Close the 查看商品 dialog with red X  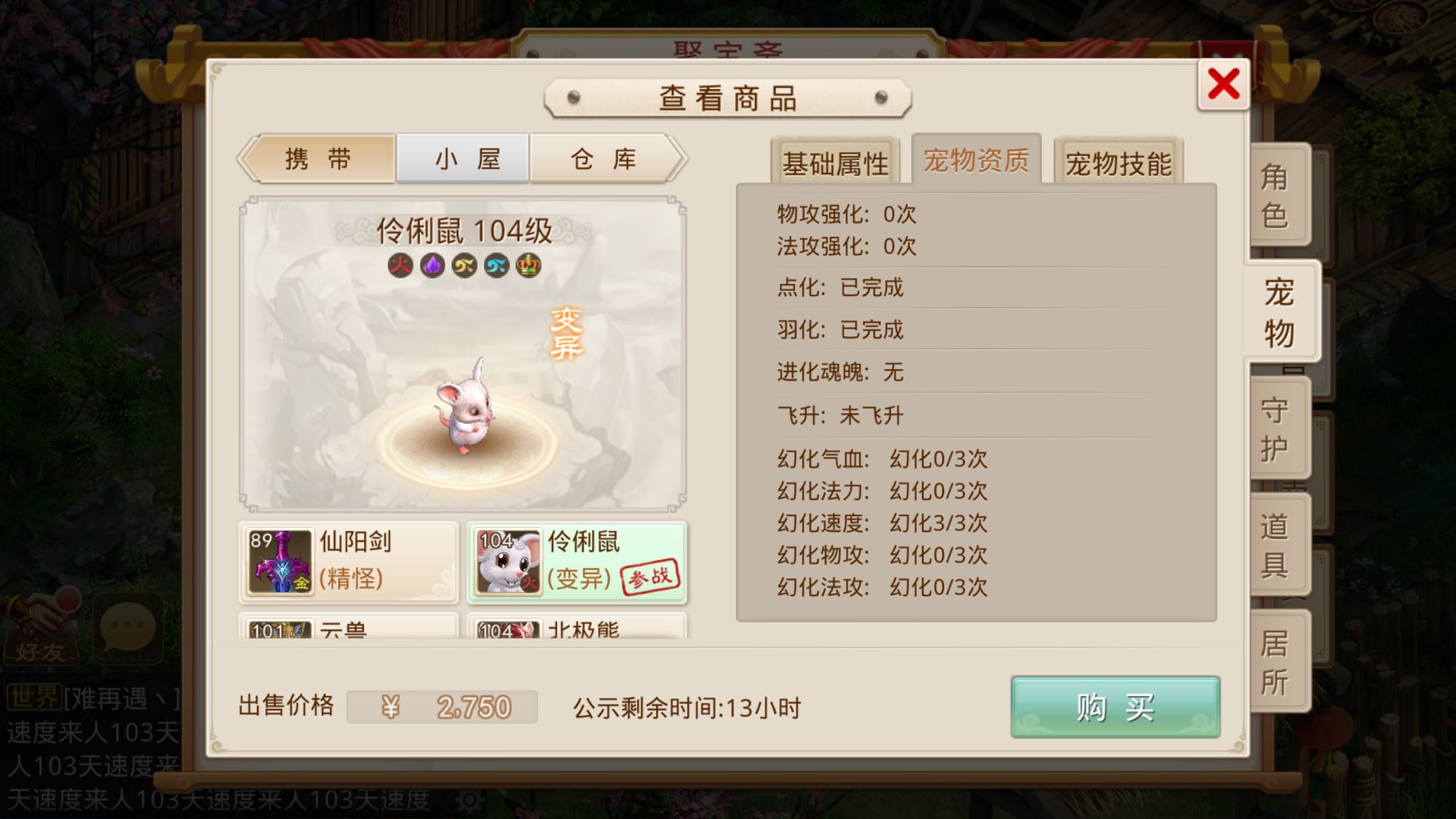[x=1224, y=84]
